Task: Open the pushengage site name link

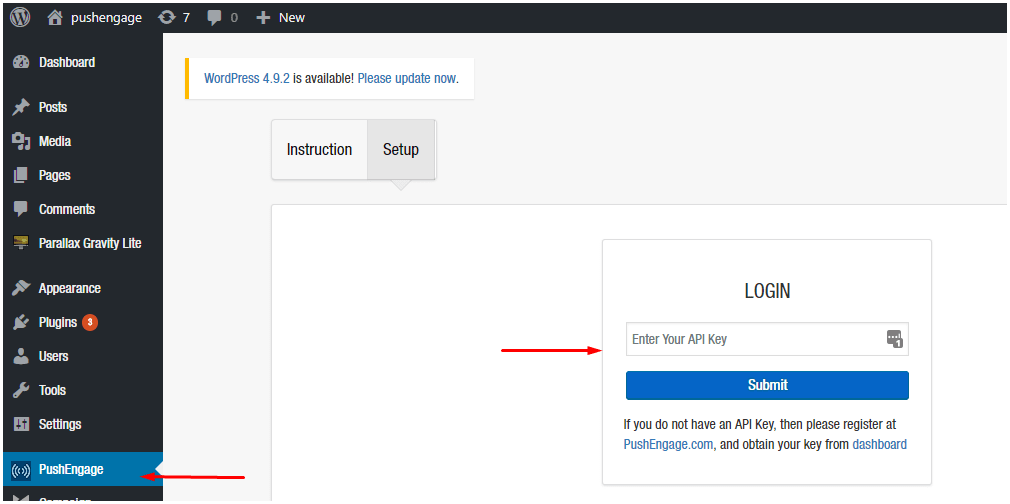Action: [106, 18]
